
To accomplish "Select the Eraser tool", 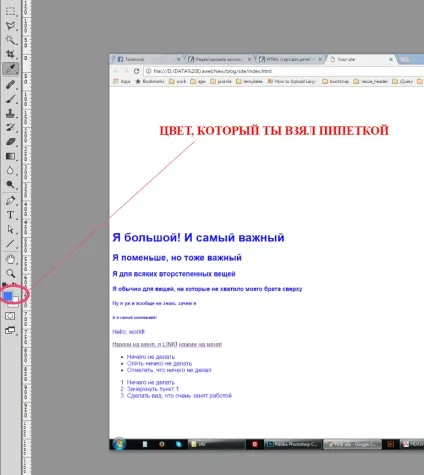I will 10,142.
